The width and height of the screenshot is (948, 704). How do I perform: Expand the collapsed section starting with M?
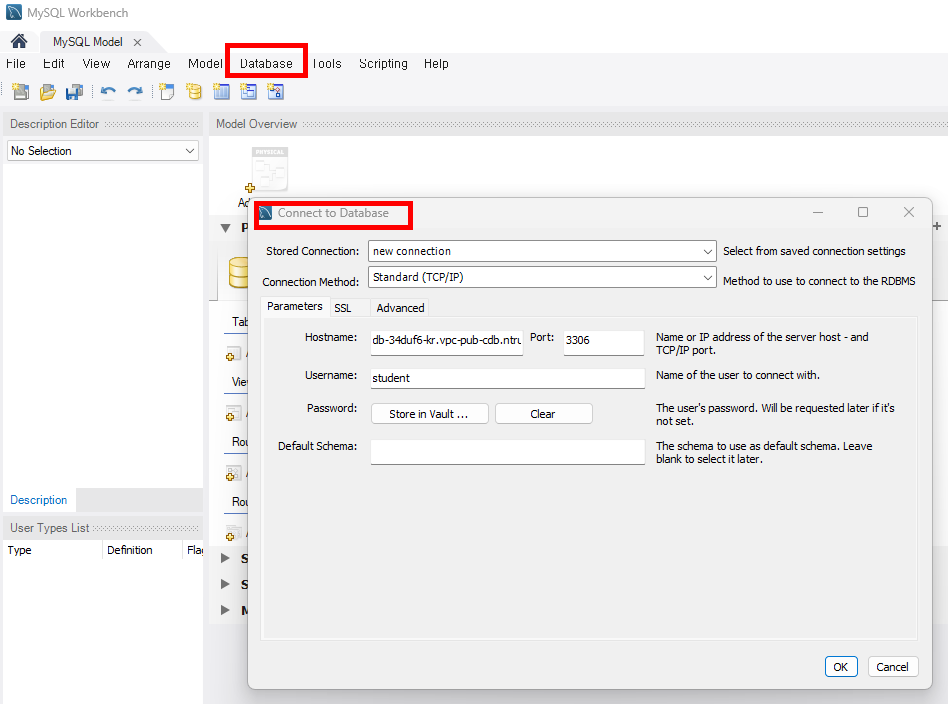(x=226, y=610)
